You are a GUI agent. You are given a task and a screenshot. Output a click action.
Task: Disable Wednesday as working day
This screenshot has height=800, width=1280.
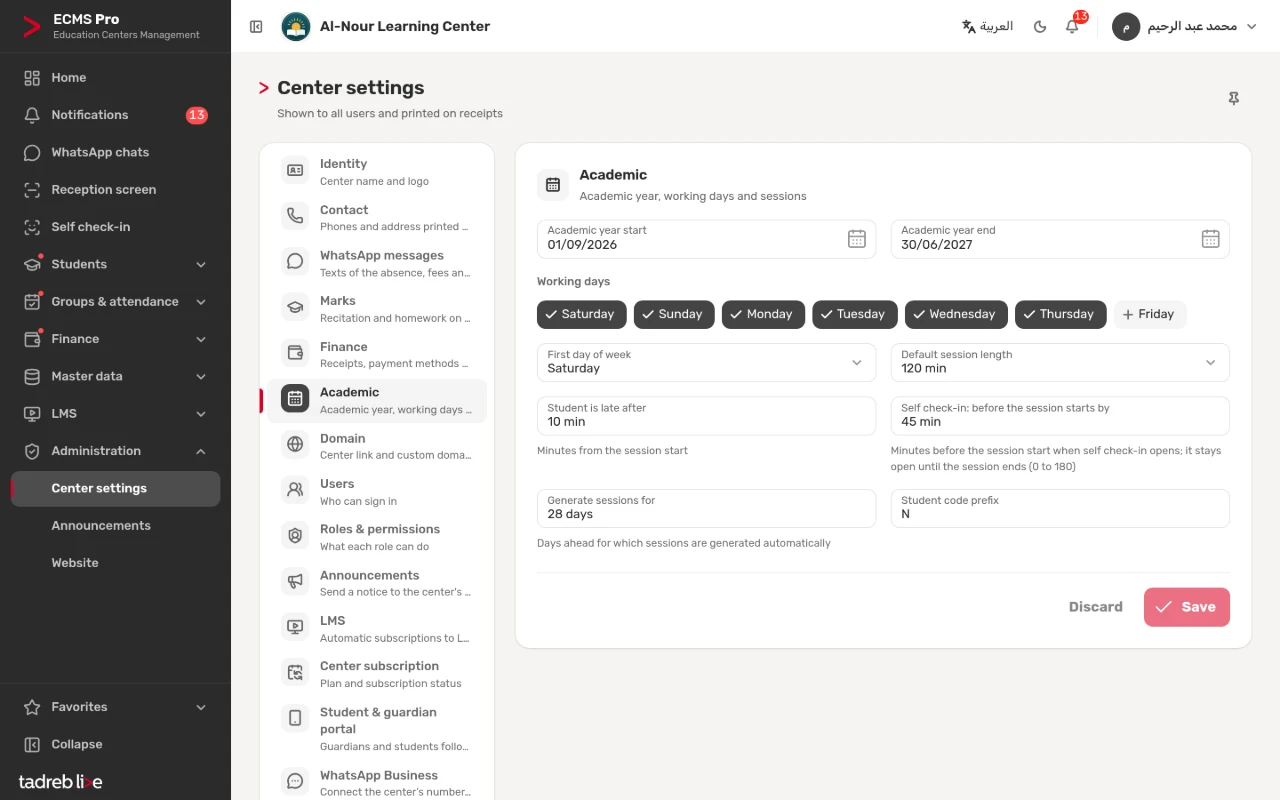coord(957,314)
